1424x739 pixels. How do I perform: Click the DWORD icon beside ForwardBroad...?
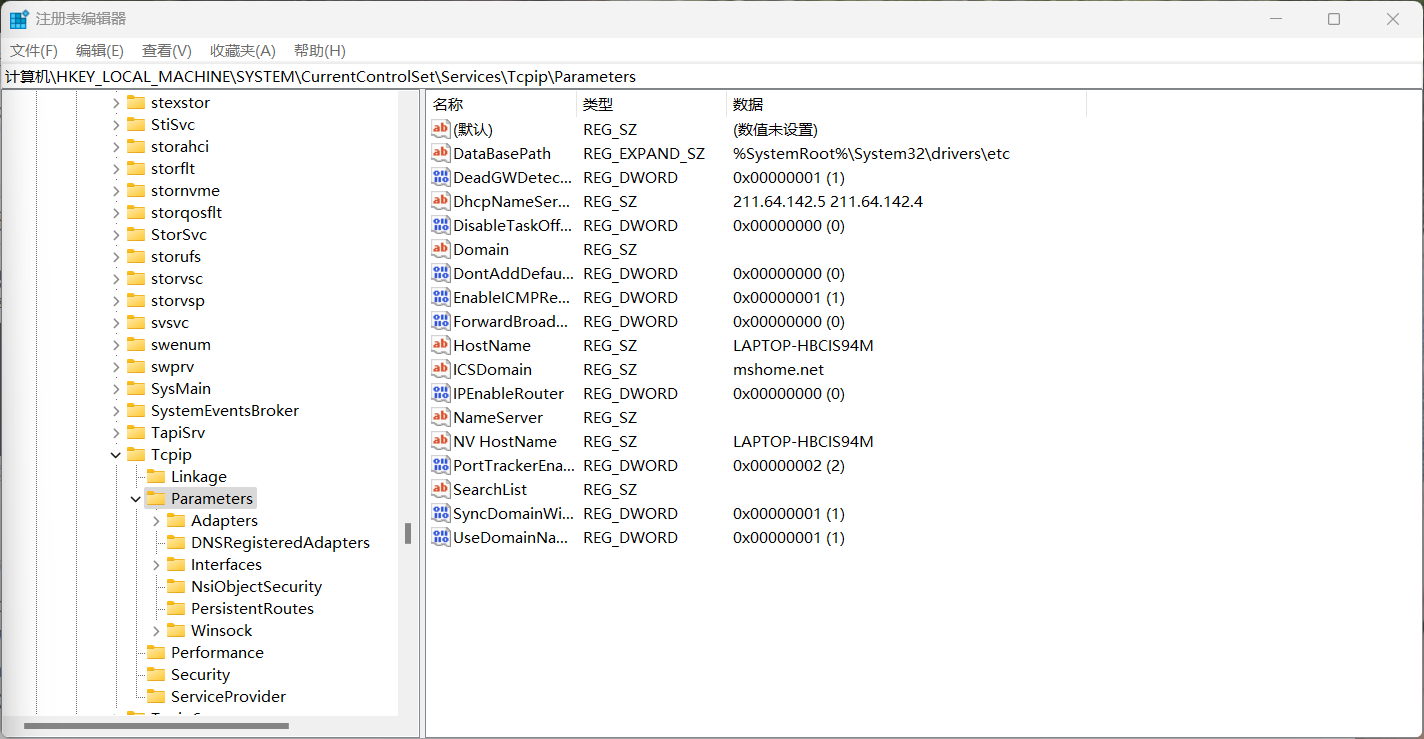tap(441, 321)
